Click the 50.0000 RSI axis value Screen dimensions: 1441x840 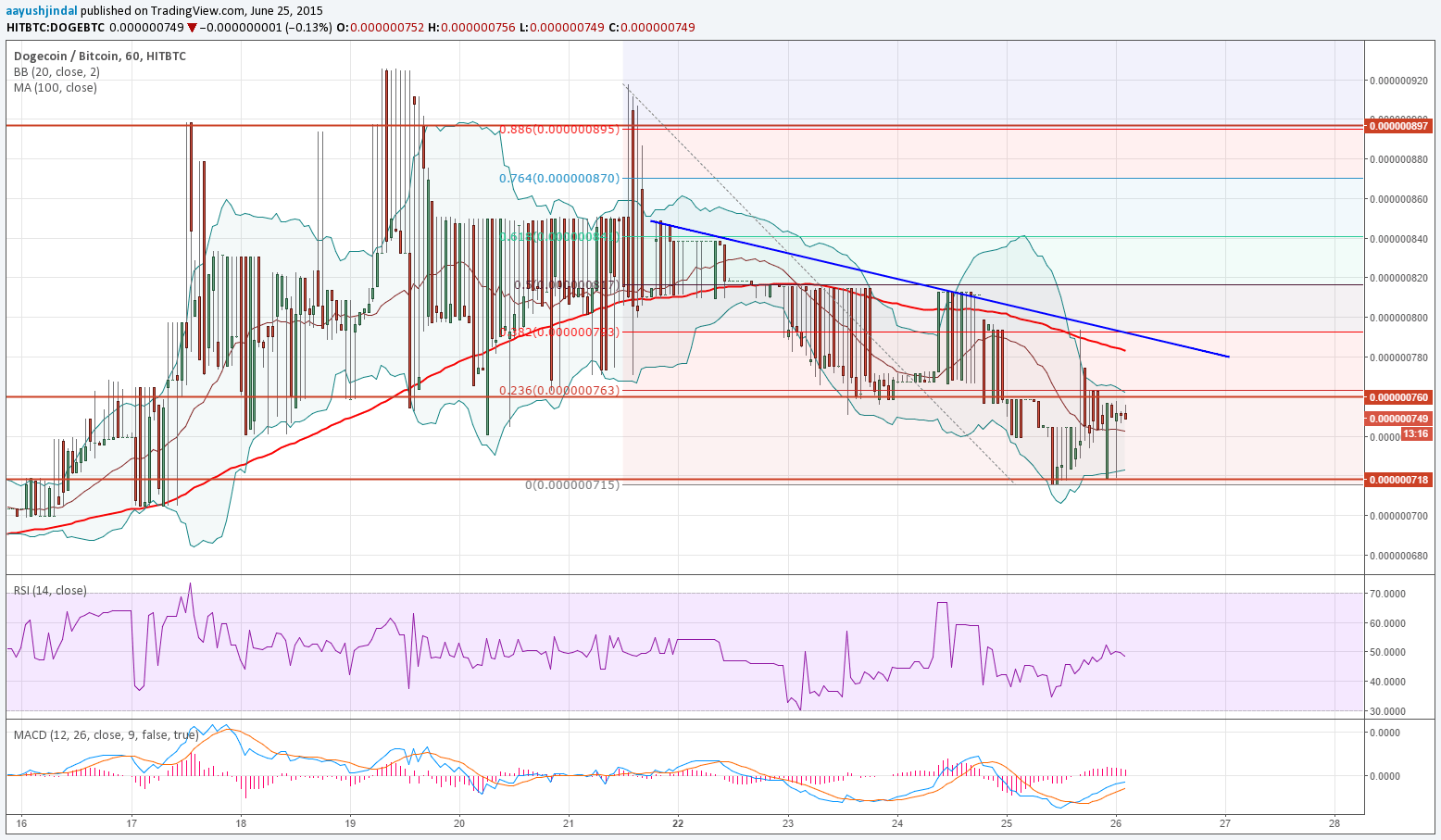tap(1389, 652)
